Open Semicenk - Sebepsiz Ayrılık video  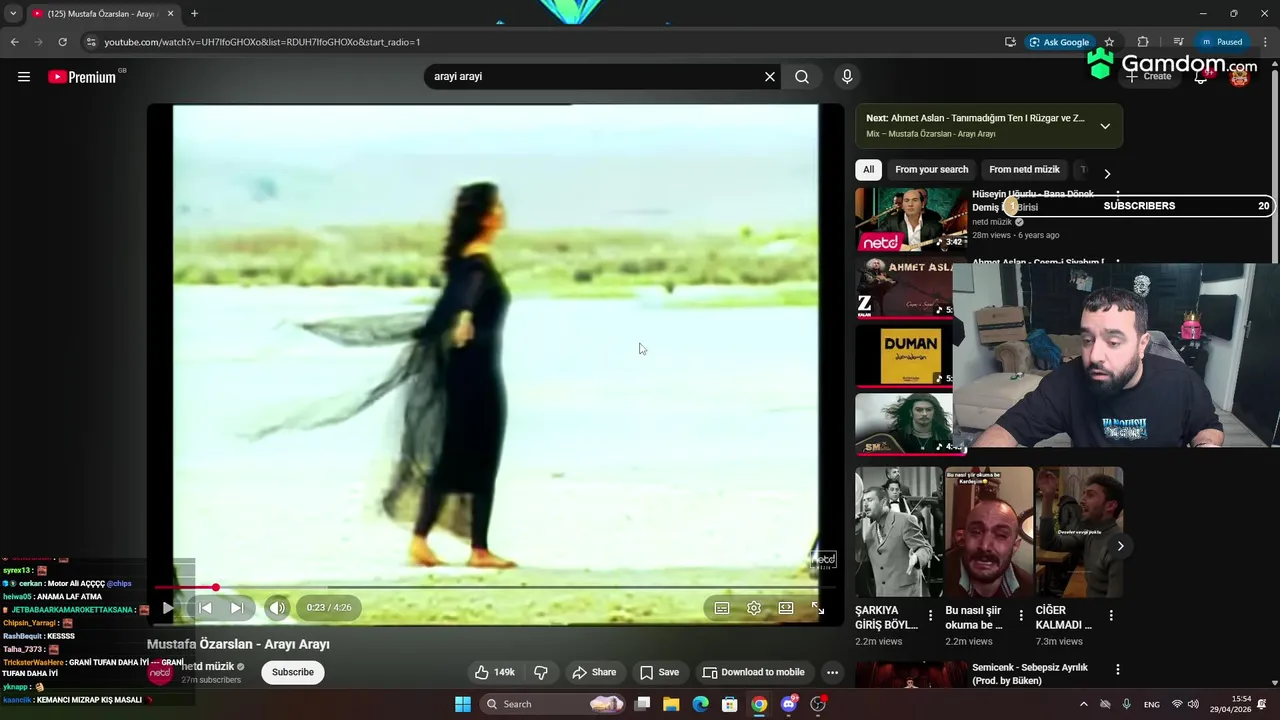[x=1030, y=674]
